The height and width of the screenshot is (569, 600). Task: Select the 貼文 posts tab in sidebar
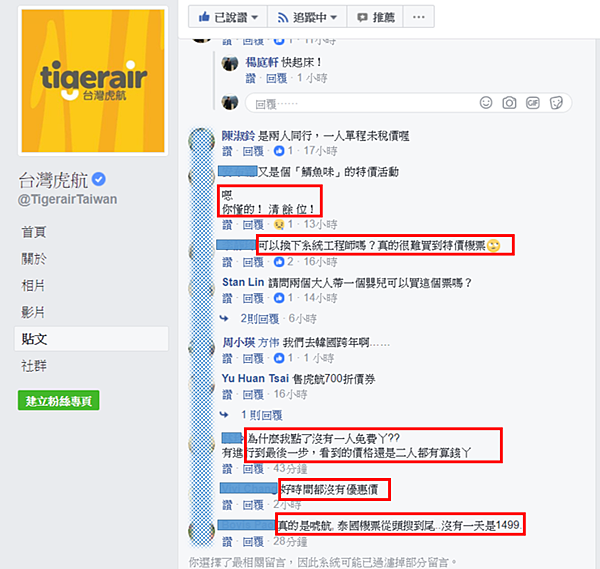91,339
